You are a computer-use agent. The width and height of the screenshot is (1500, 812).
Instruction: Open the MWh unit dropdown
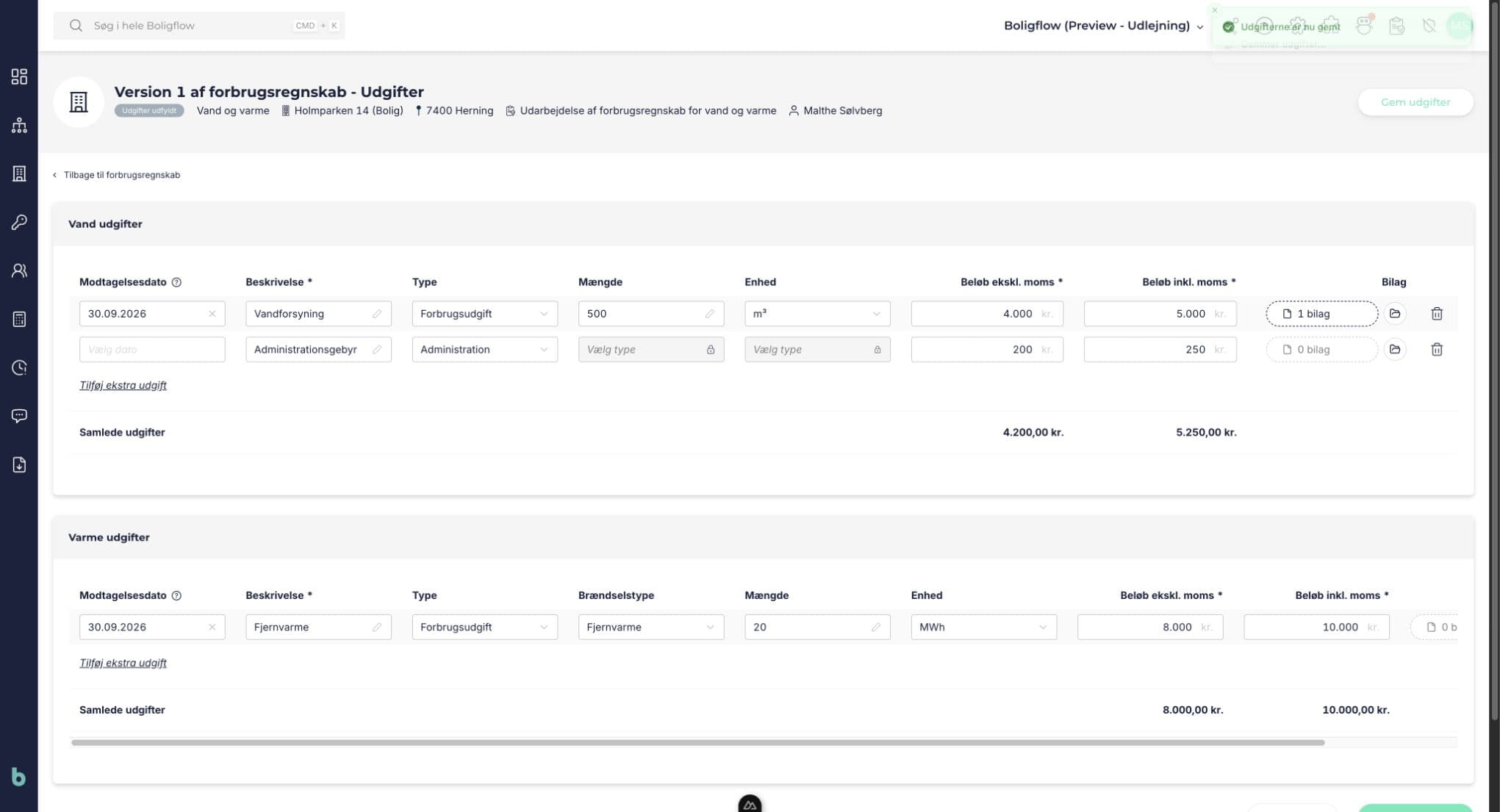983,627
